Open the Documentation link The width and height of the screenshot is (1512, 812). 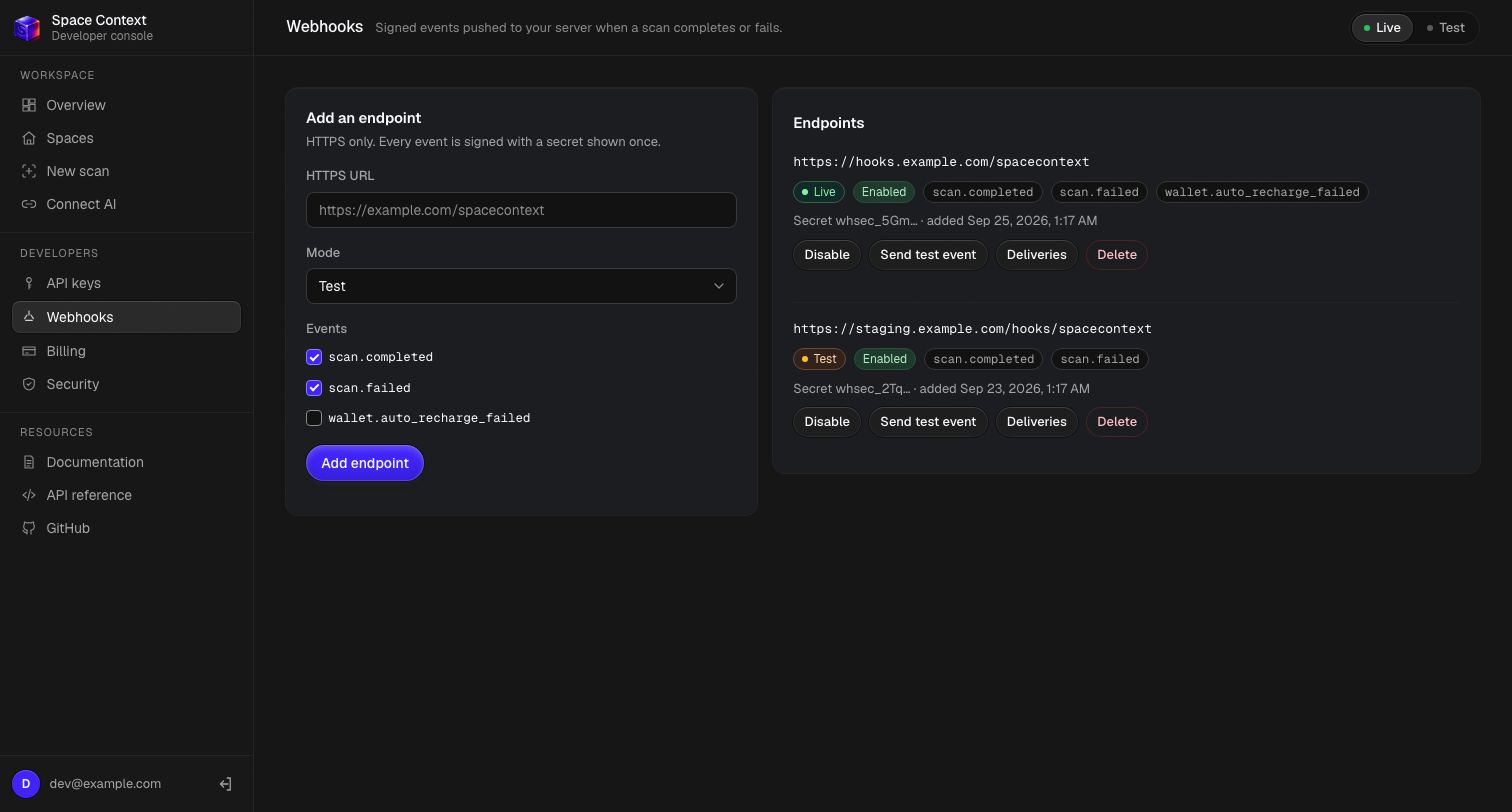pos(126,462)
